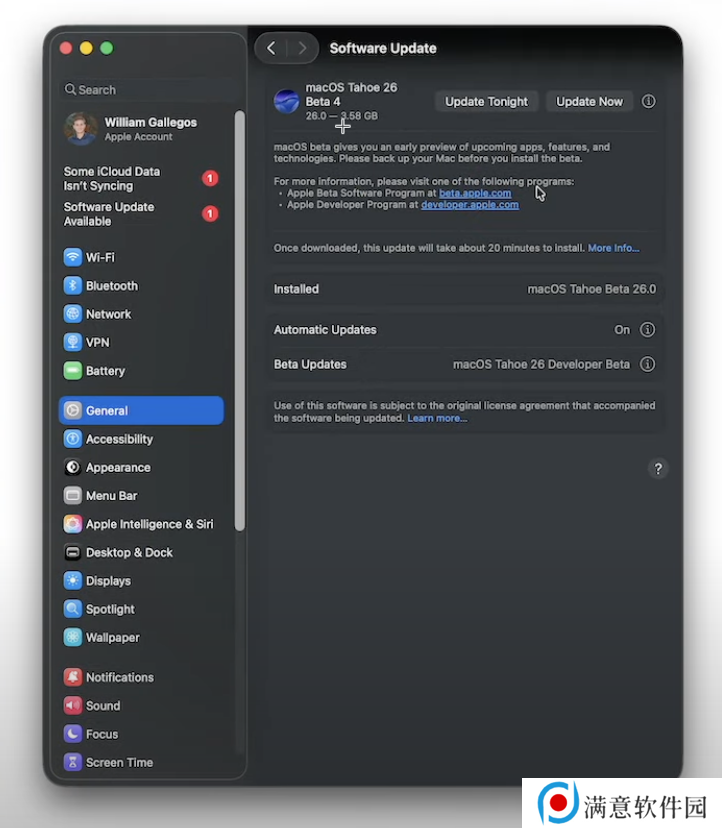Select the Bluetooth icon in sidebar
This screenshot has width=722, height=828.
click(x=73, y=286)
